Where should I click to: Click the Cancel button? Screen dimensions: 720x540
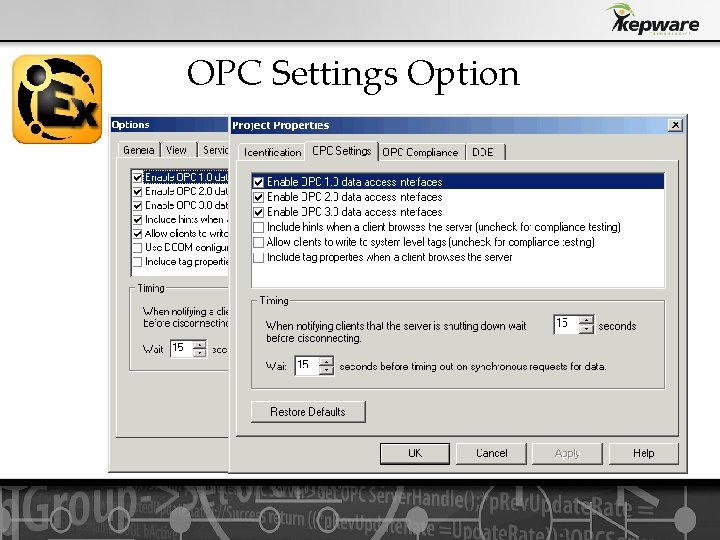click(491, 453)
